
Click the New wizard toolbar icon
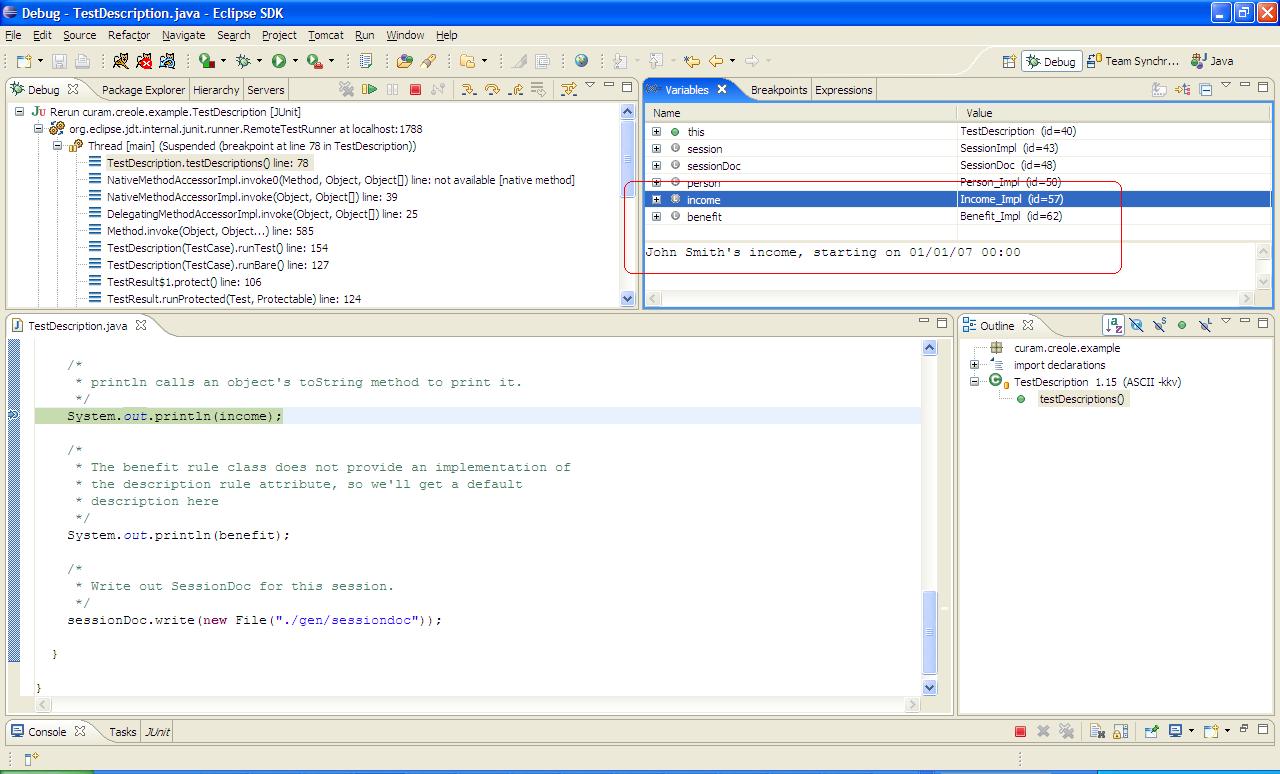click(x=23, y=61)
